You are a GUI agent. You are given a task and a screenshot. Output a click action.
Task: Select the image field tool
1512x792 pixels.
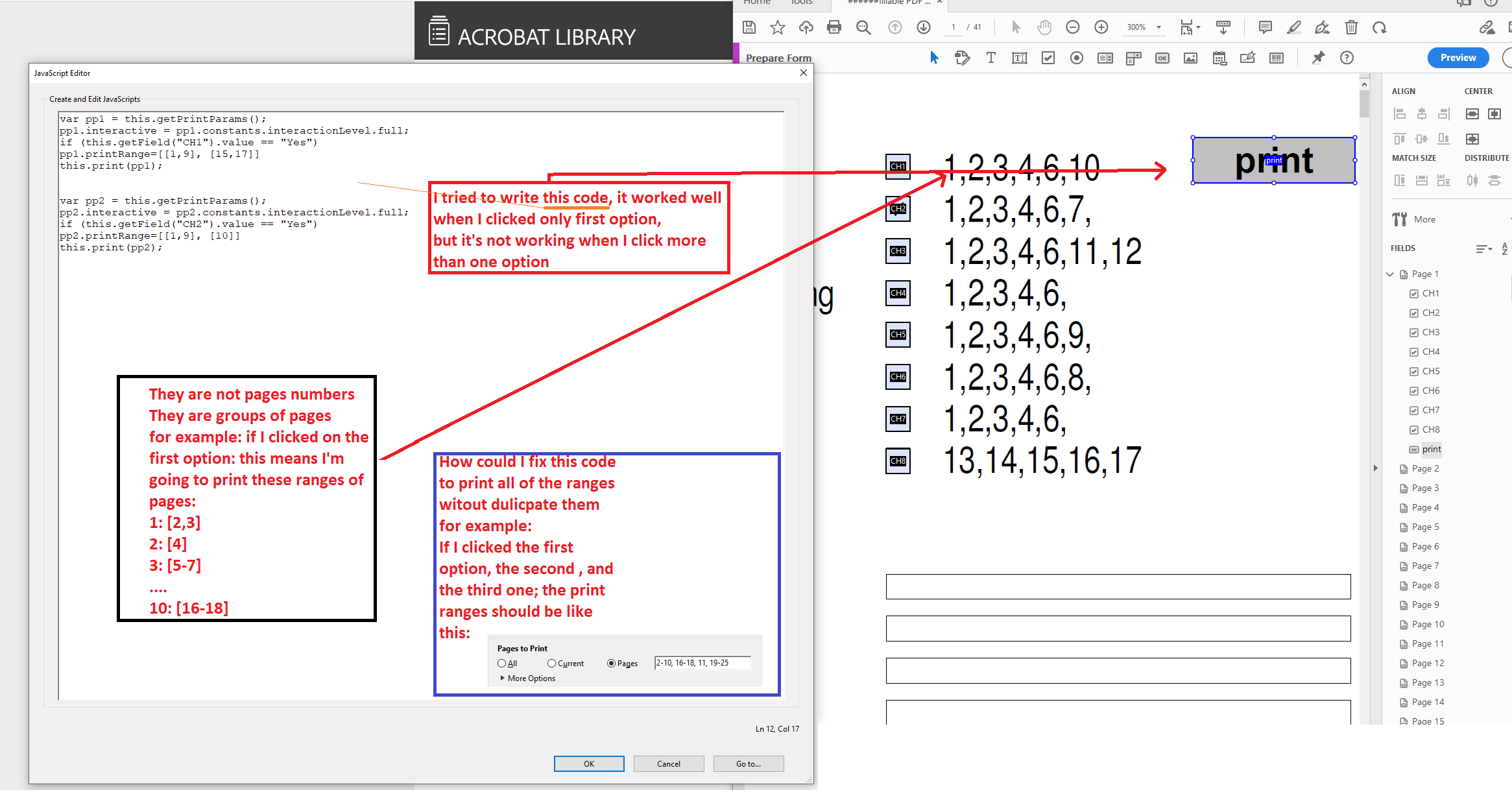(x=1190, y=58)
